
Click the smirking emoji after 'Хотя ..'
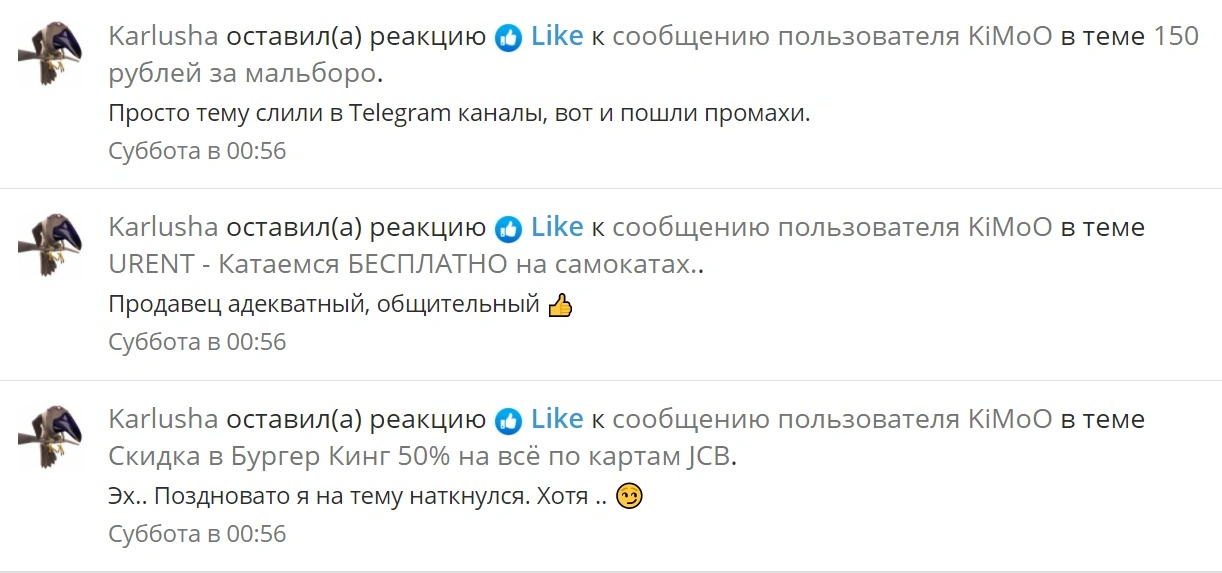(629, 496)
